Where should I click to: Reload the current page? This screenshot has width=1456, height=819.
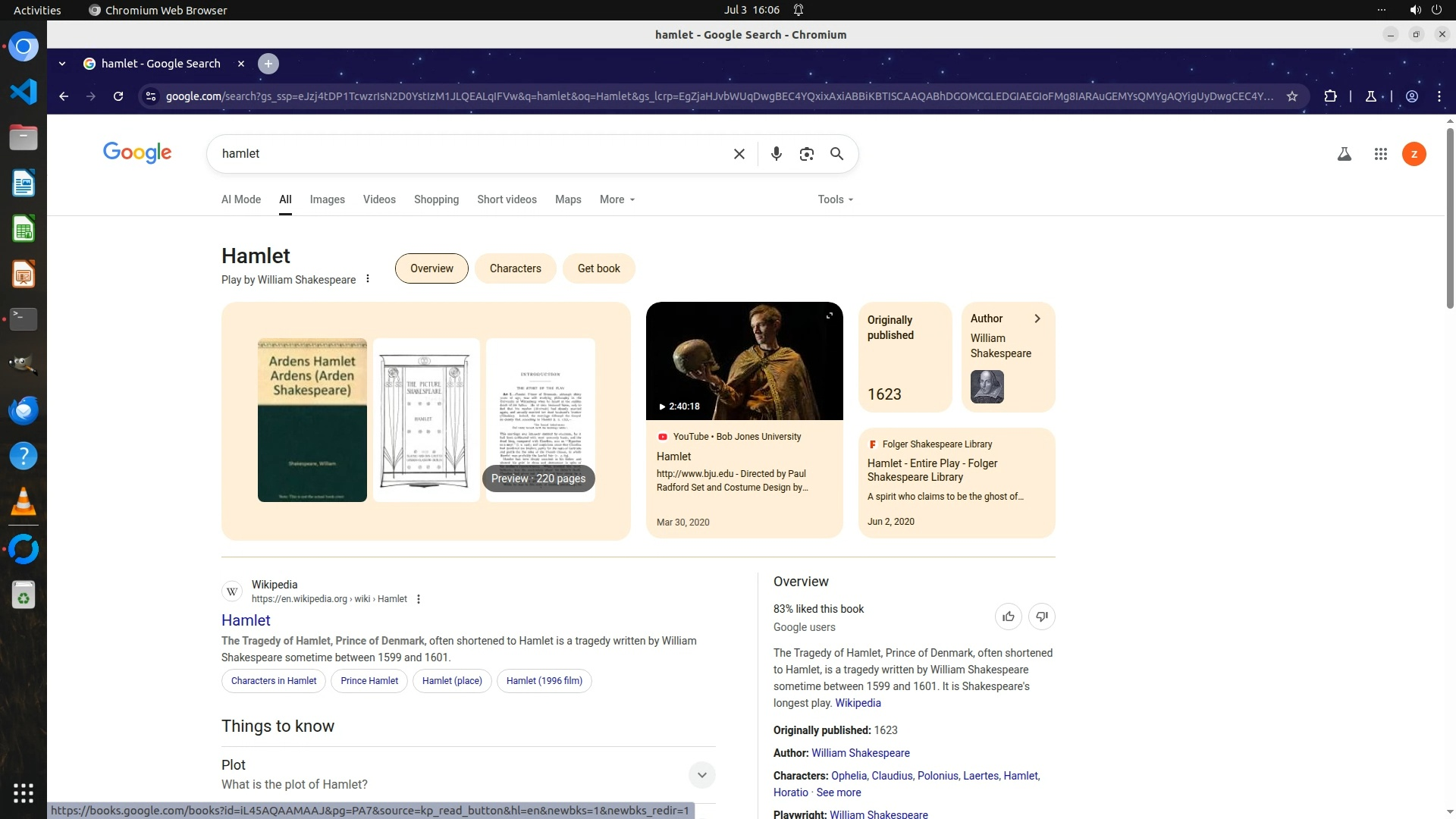[x=118, y=96]
